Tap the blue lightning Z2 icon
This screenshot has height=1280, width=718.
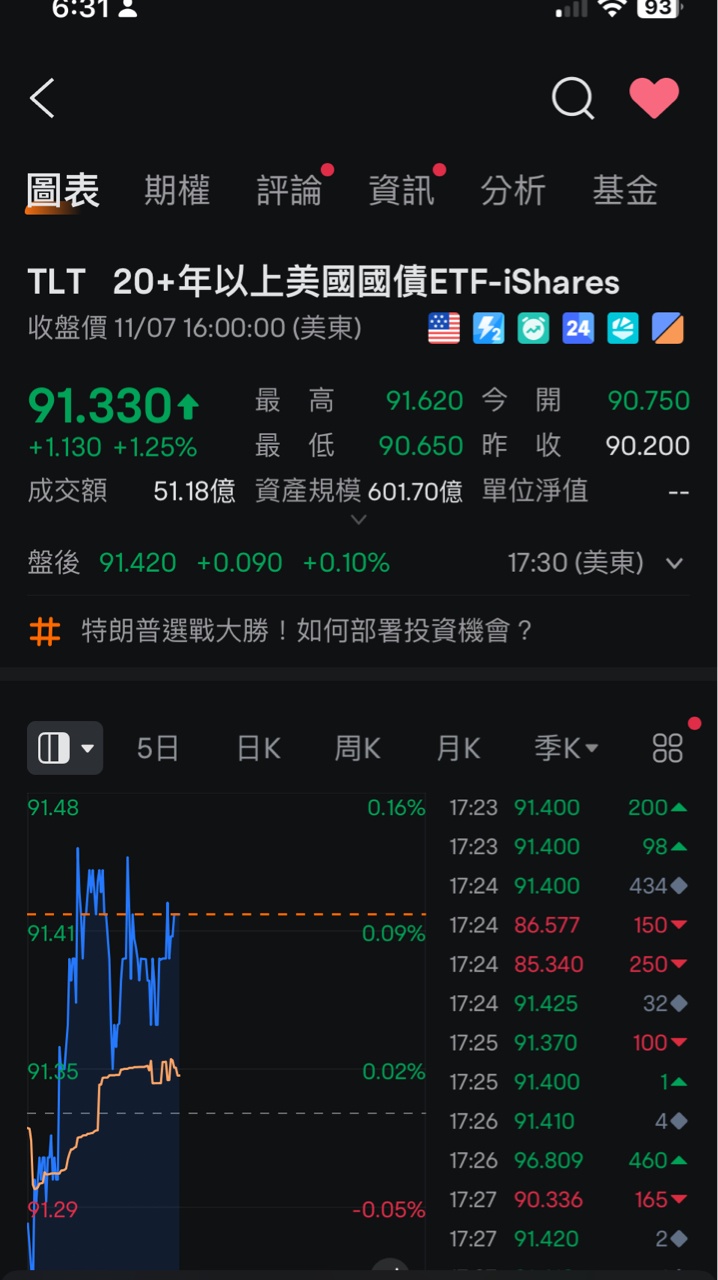(x=488, y=328)
